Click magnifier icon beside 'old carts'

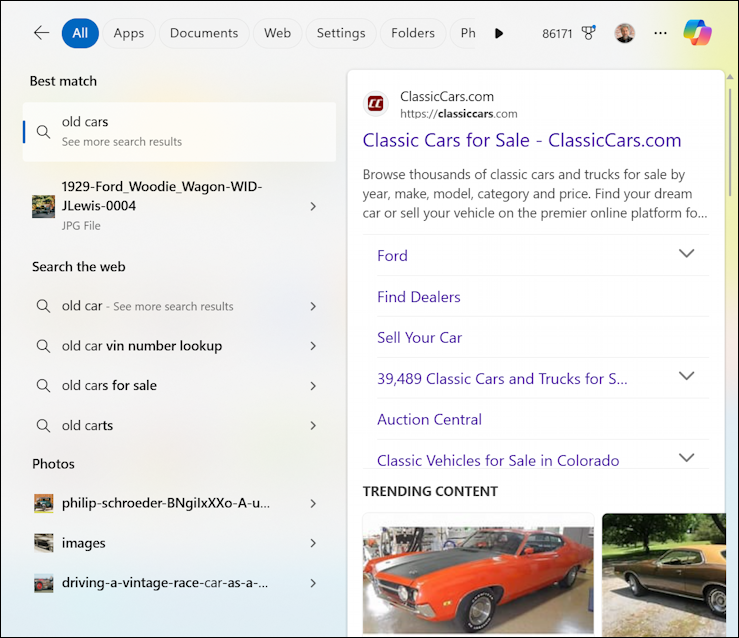(x=43, y=425)
